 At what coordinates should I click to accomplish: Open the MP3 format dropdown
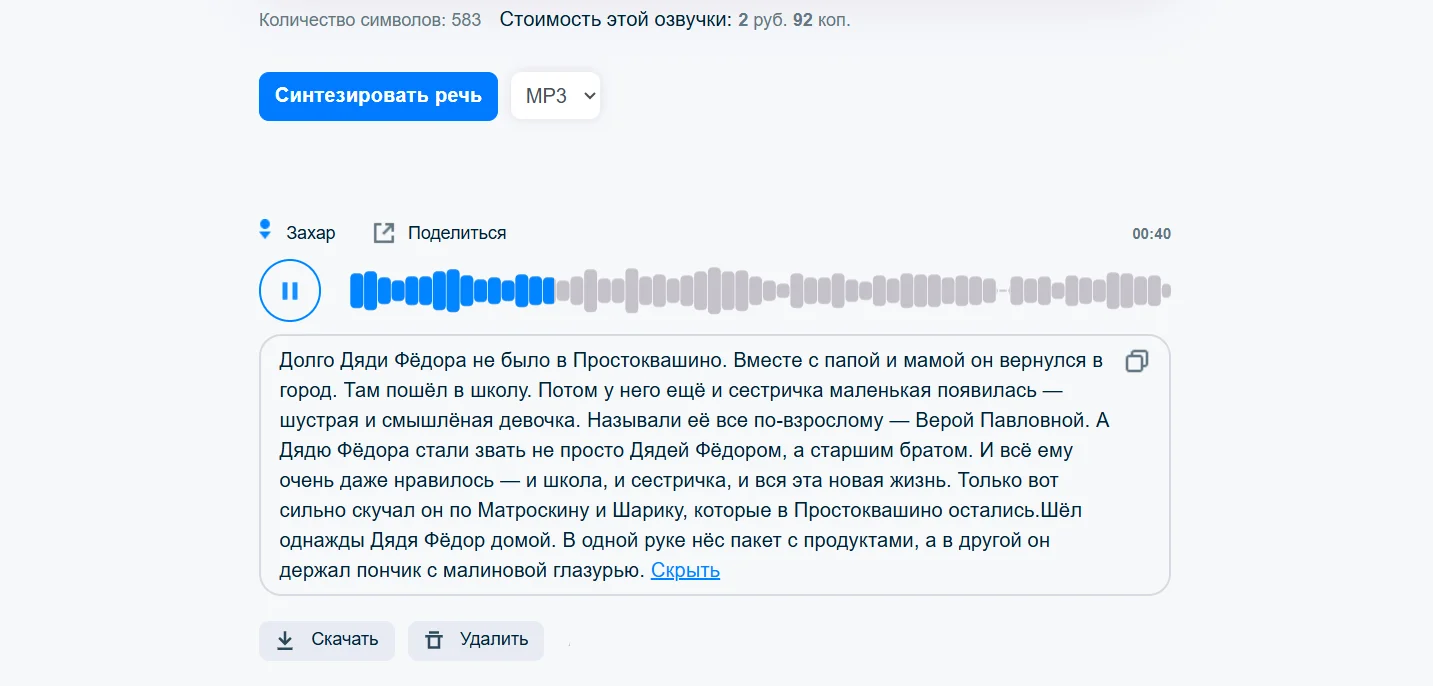point(556,96)
